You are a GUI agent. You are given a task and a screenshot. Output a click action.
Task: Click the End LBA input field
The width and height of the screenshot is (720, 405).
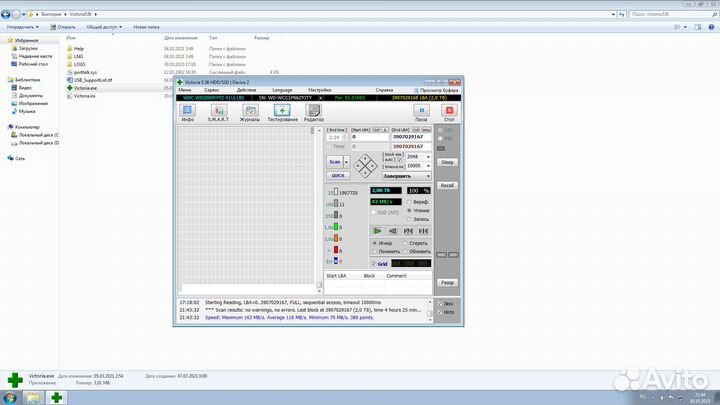411,137
